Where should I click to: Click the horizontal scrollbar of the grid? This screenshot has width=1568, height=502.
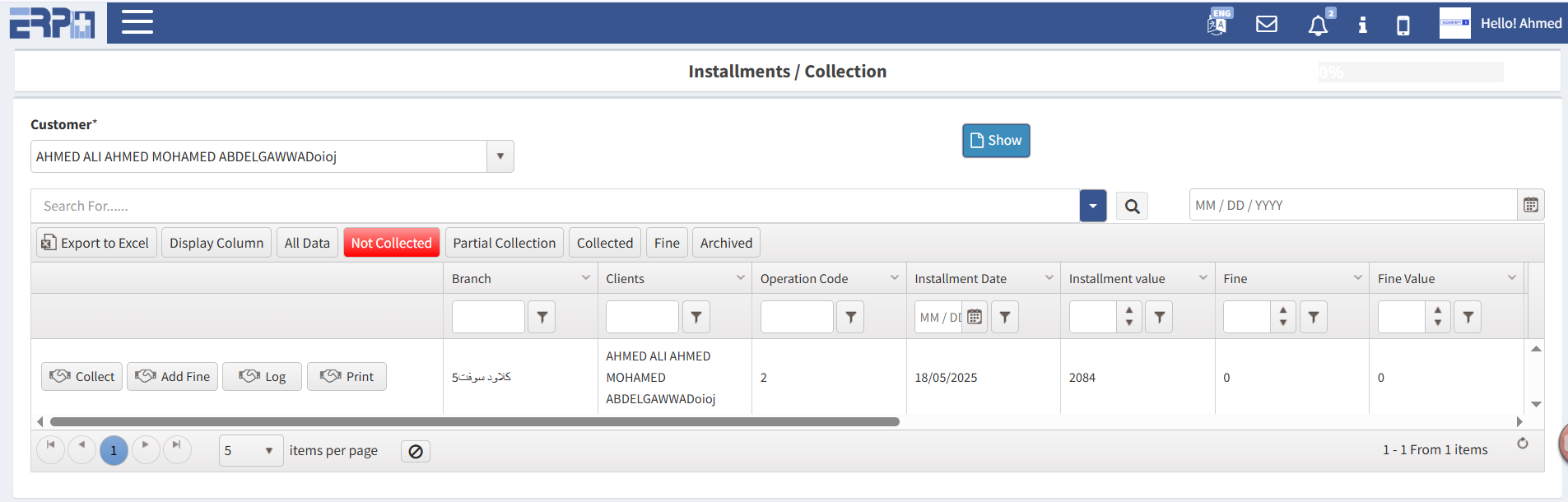tap(474, 421)
